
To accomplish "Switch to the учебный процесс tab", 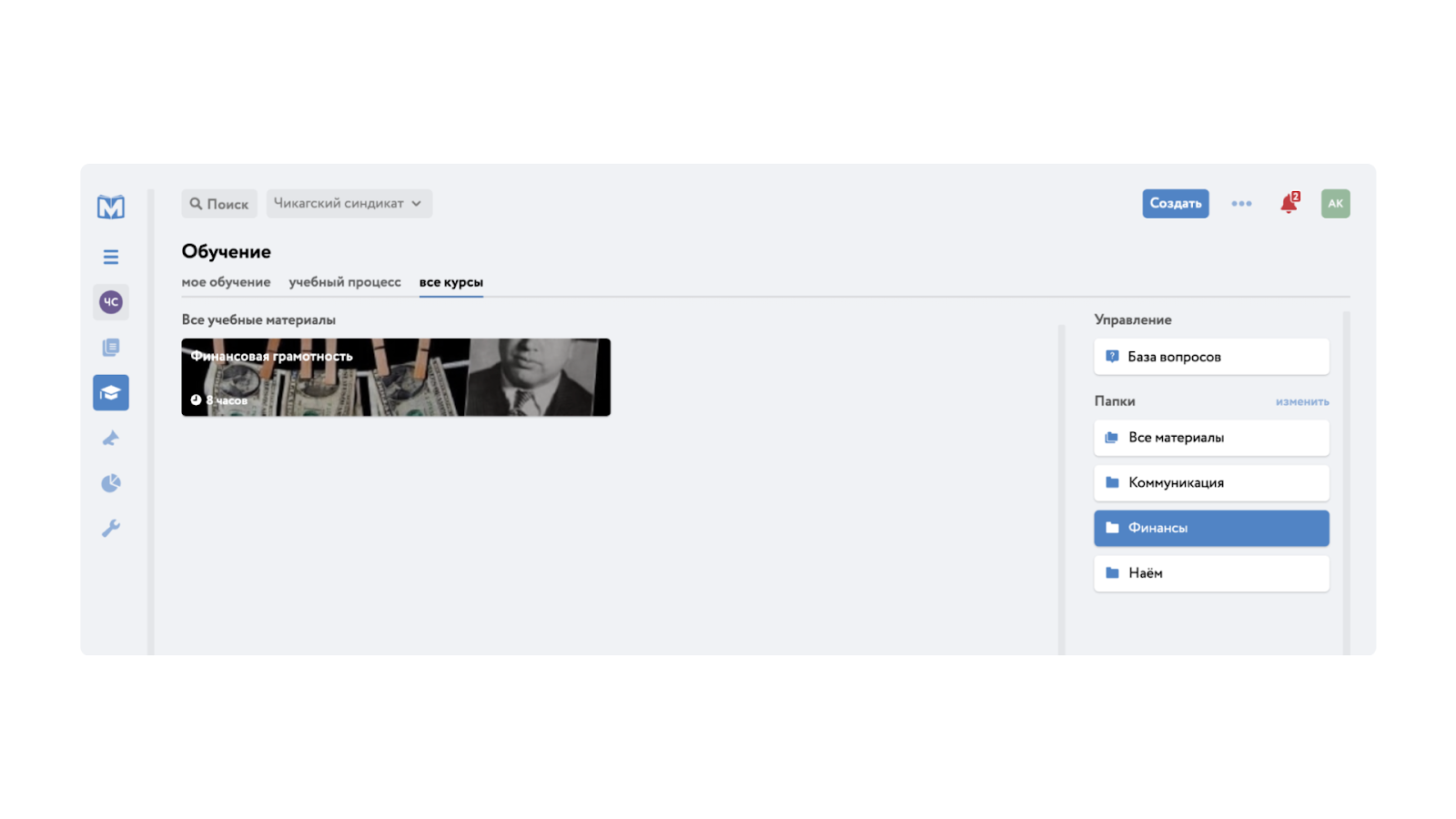I will pos(345,282).
